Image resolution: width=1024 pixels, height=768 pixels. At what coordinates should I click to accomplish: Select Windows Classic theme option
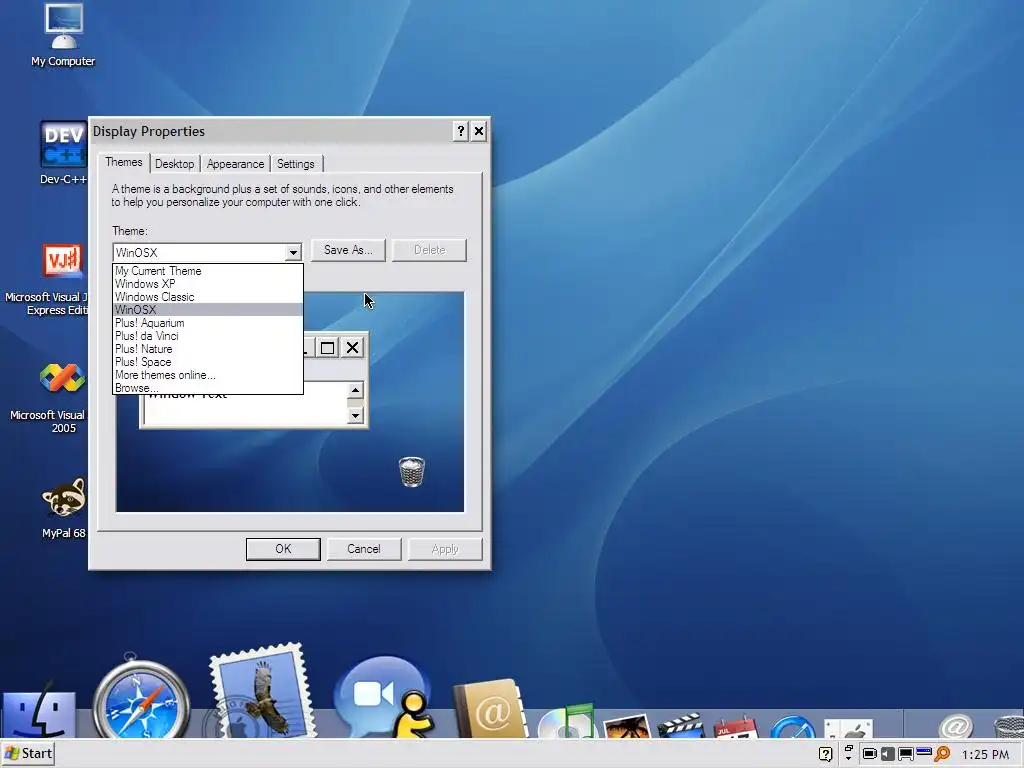pyautogui.click(x=208, y=296)
